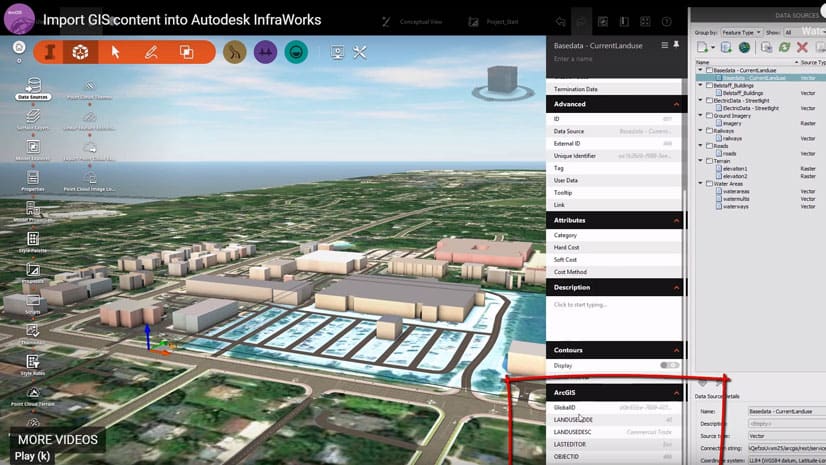This screenshot has height=465, width=826.
Task: Open the add file data source dropdown arrow
Action: point(713,48)
